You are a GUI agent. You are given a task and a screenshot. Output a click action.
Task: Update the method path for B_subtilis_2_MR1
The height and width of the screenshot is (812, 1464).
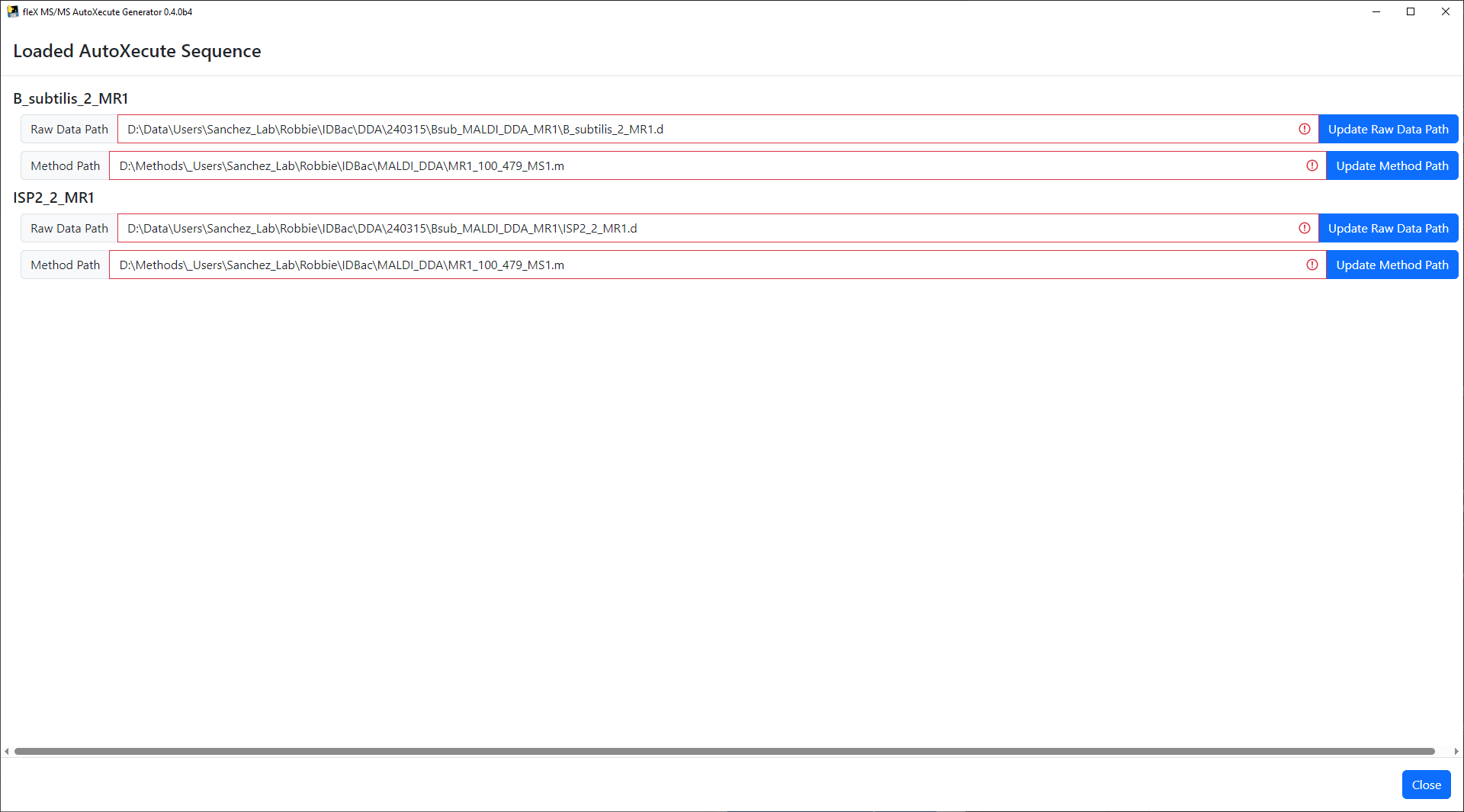coord(1392,165)
